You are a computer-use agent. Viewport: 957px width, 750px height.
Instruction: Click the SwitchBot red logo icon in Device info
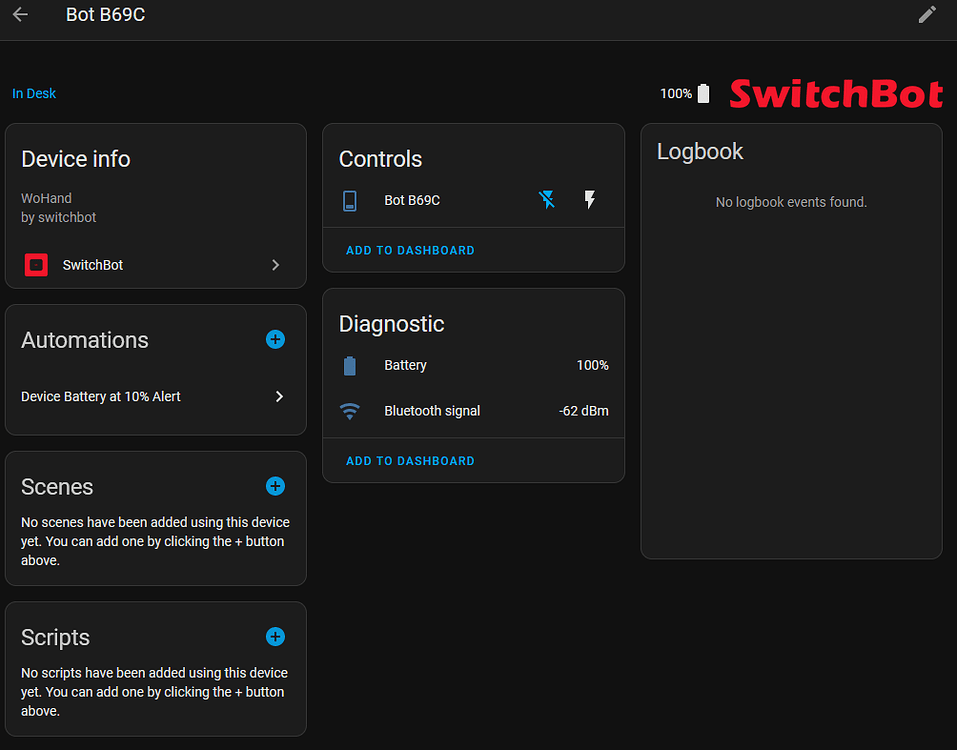click(x=36, y=265)
